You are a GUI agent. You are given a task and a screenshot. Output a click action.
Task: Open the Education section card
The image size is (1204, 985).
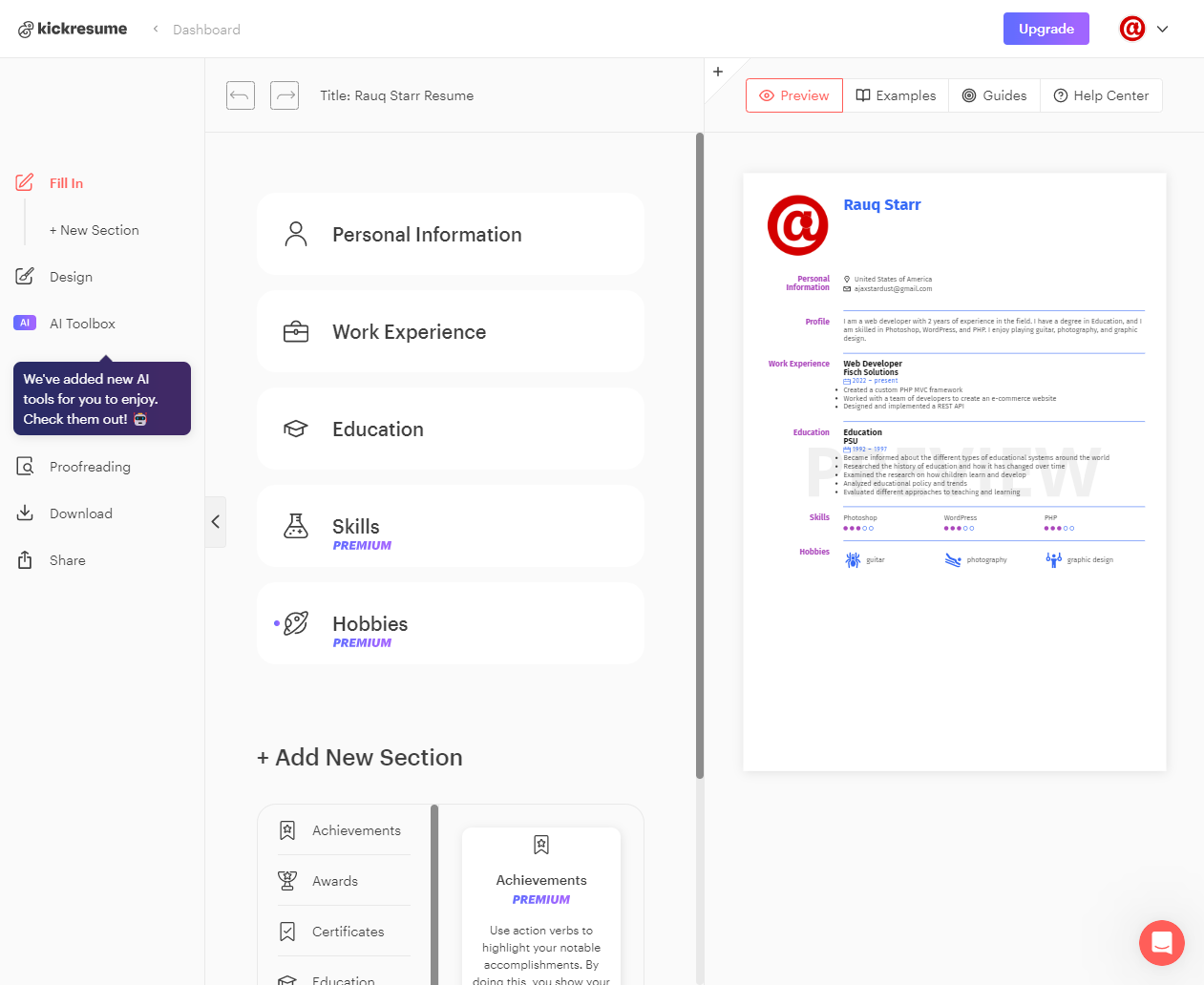[x=451, y=429]
